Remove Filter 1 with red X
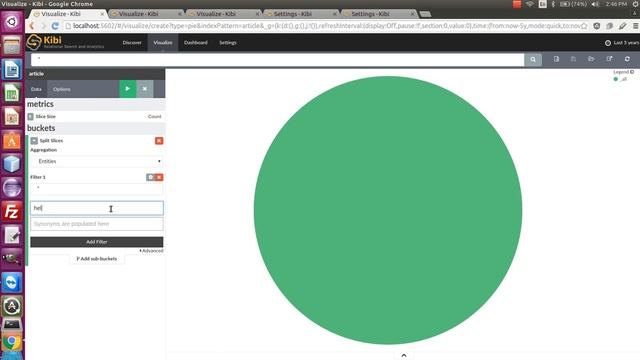Screen dimensions: 640x360 [x=160, y=177]
